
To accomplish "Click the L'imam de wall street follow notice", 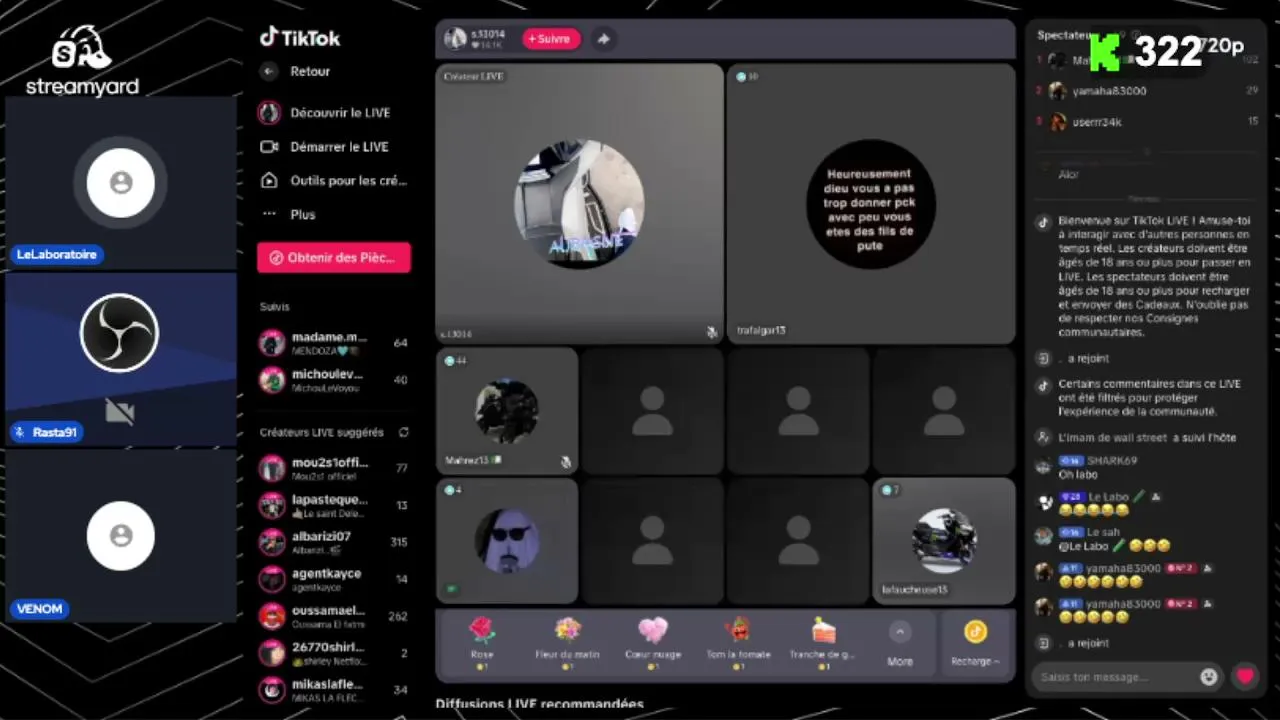I will coord(1147,437).
